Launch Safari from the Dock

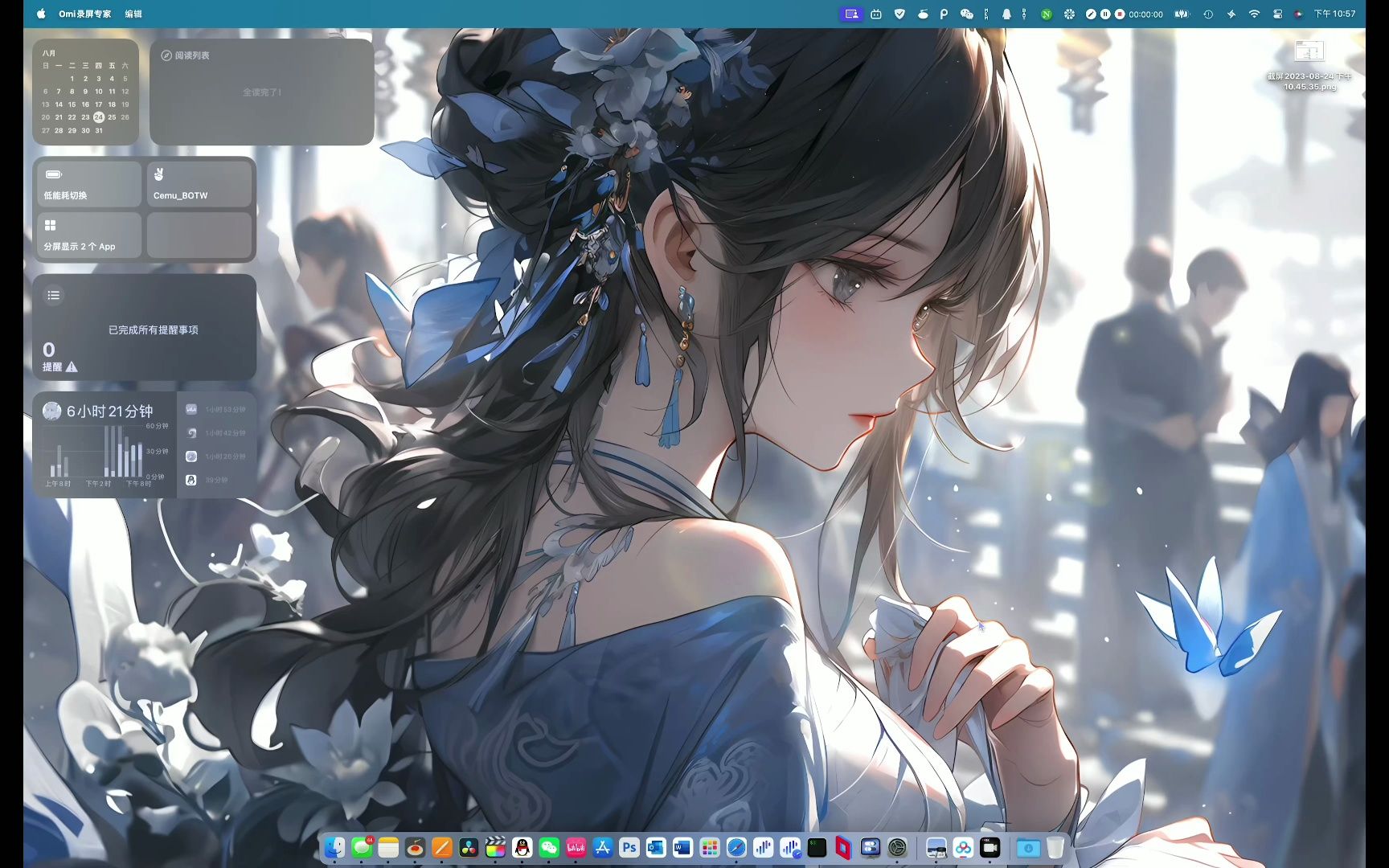[736, 847]
